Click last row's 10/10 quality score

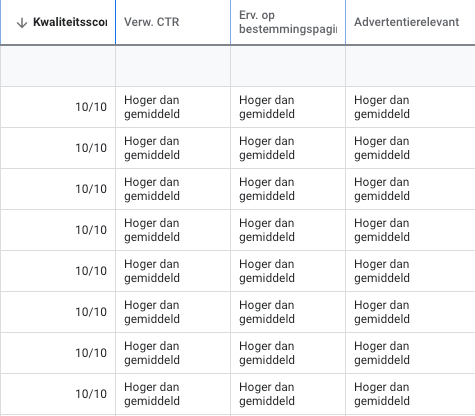tap(91, 394)
